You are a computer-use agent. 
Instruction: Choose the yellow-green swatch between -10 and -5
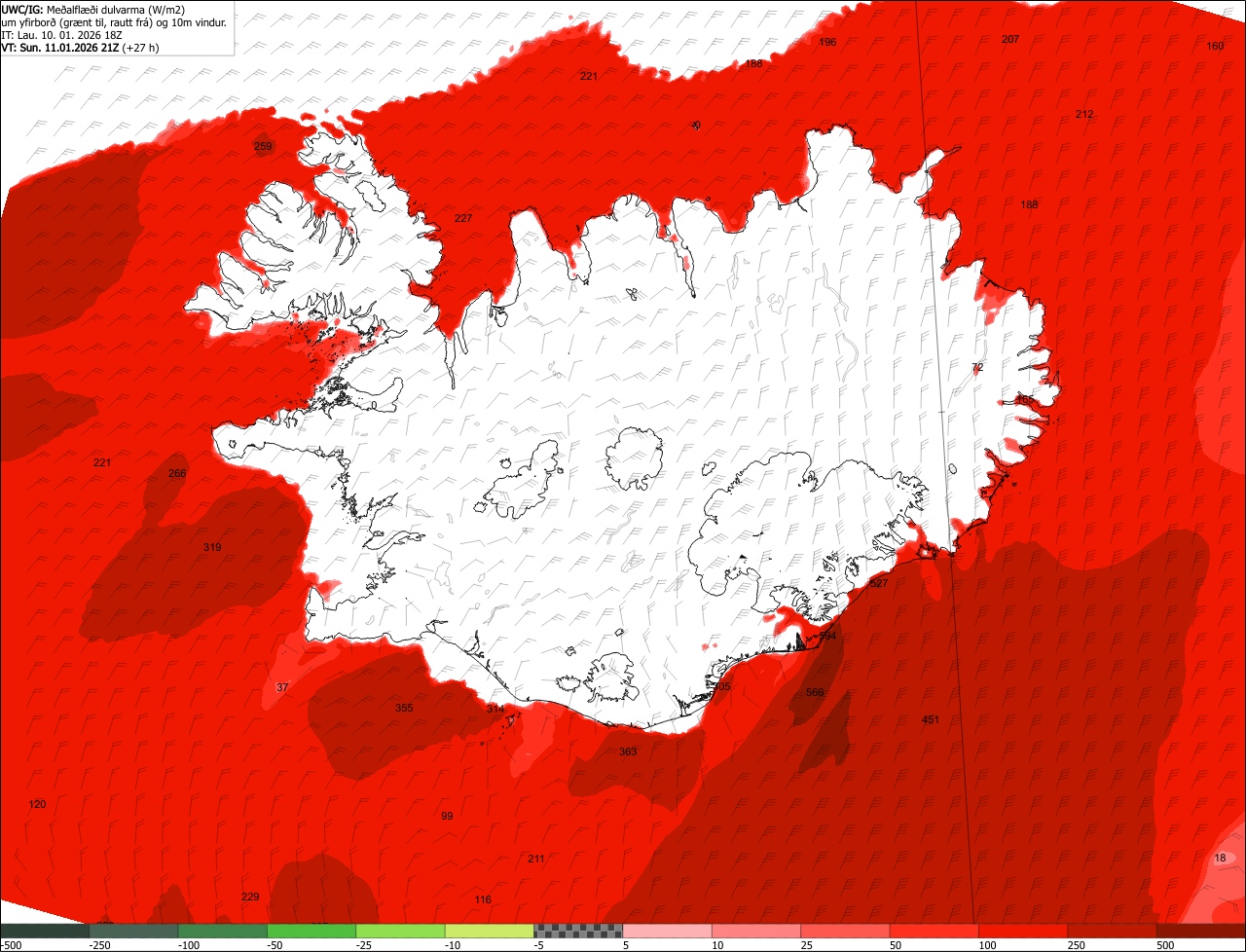point(490,931)
